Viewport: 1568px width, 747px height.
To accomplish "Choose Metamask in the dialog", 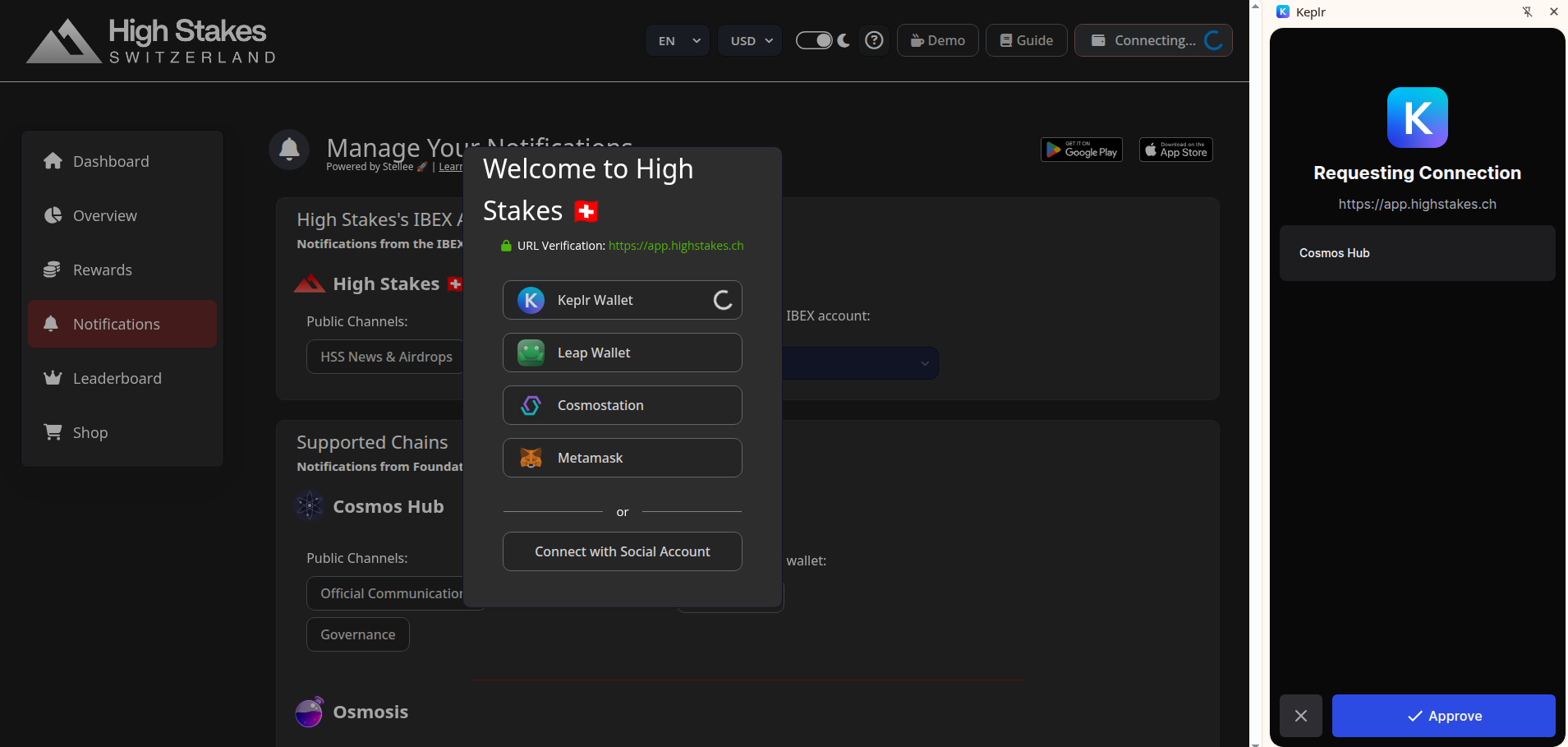I will point(623,458).
